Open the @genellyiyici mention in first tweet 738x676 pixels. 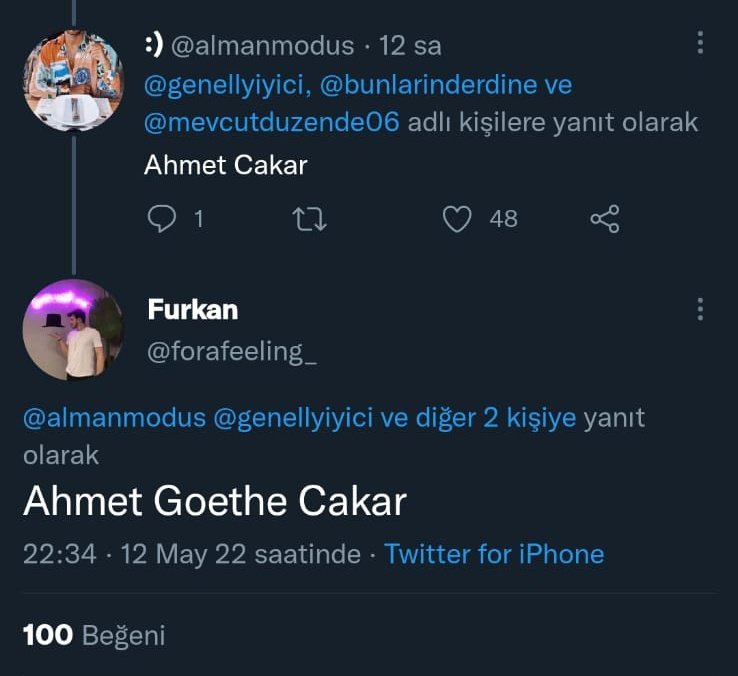pyautogui.click(x=229, y=85)
